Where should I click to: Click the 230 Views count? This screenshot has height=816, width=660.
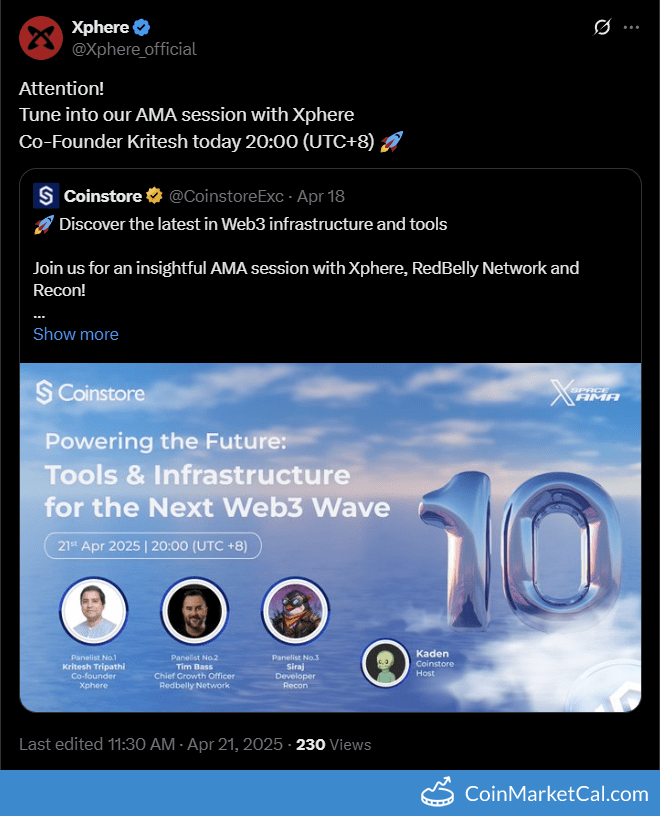click(x=333, y=744)
